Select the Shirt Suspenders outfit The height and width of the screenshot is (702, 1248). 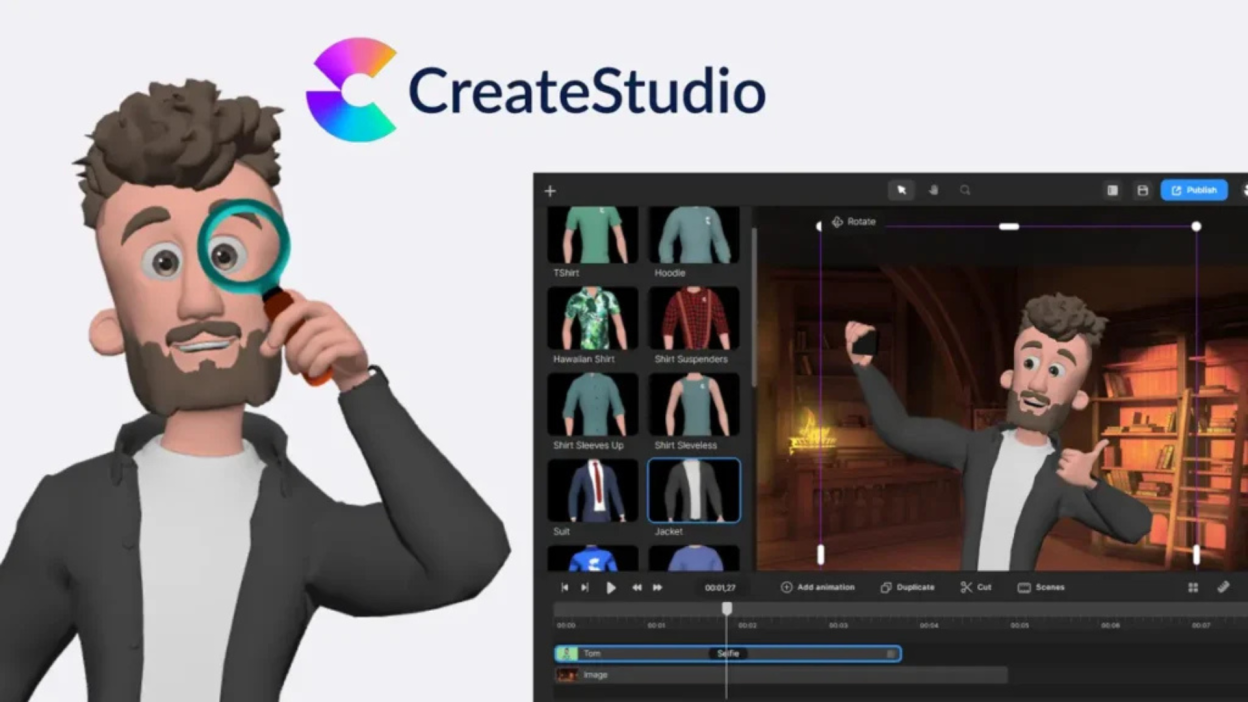coord(694,319)
